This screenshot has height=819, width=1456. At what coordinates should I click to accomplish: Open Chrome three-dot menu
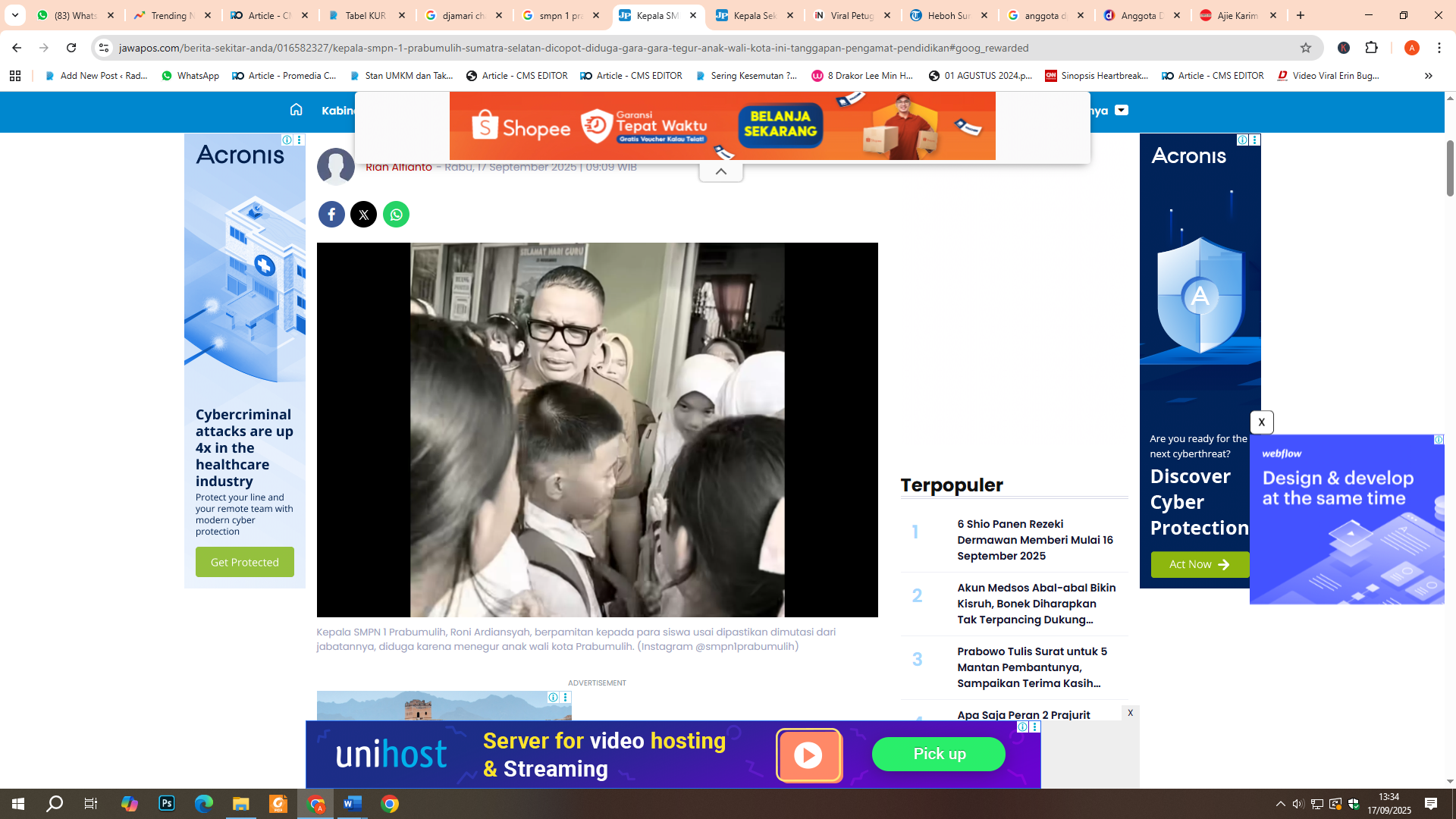pos(1439,48)
